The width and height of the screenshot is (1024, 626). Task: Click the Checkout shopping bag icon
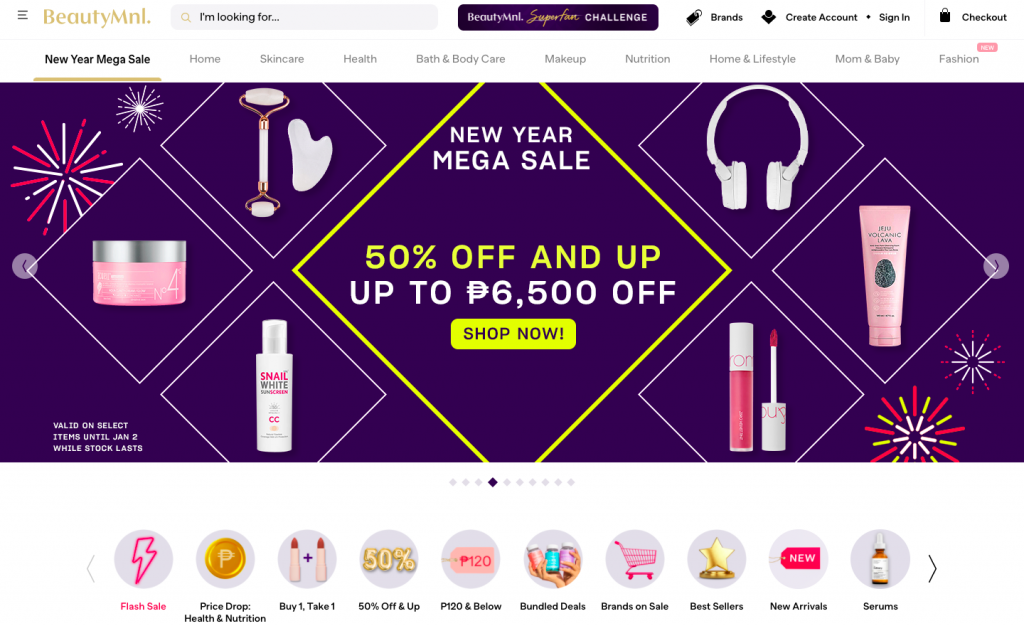945,16
